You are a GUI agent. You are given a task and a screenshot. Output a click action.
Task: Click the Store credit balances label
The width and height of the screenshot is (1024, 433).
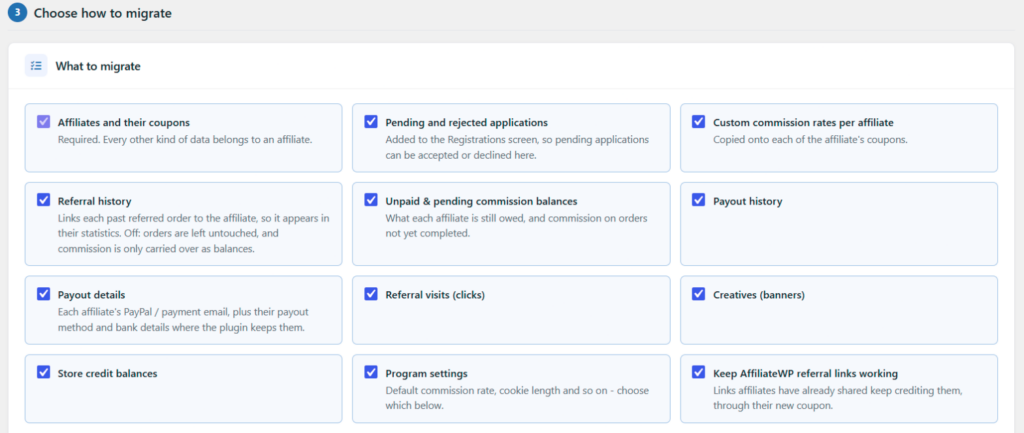108,374
